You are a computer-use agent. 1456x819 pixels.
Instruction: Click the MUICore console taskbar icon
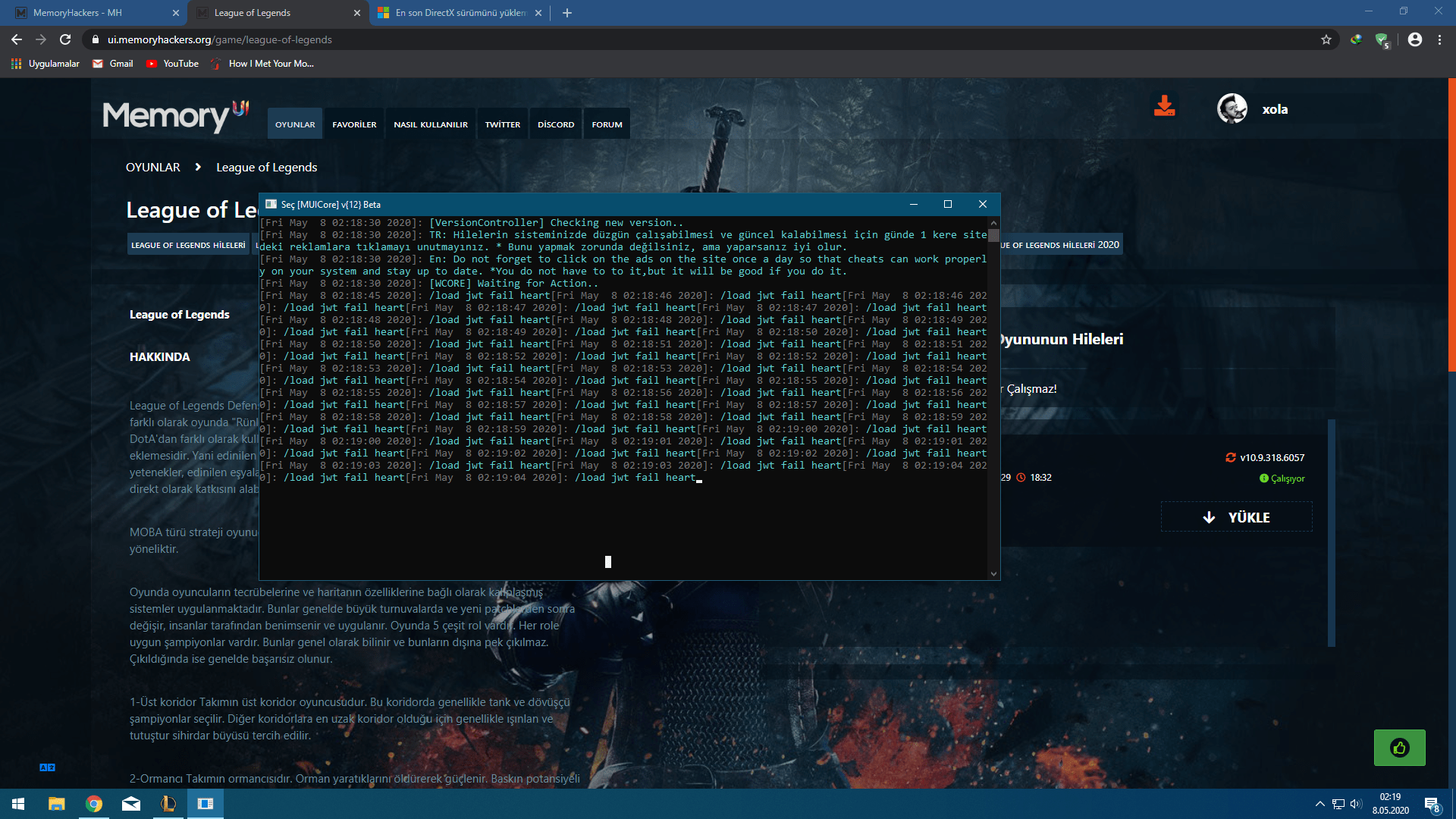[205, 804]
